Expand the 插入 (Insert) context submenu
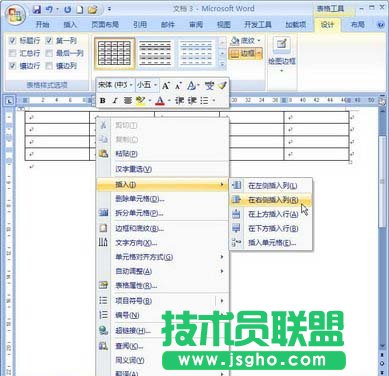Screen dimensions: 389x376 click(x=162, y=184)
